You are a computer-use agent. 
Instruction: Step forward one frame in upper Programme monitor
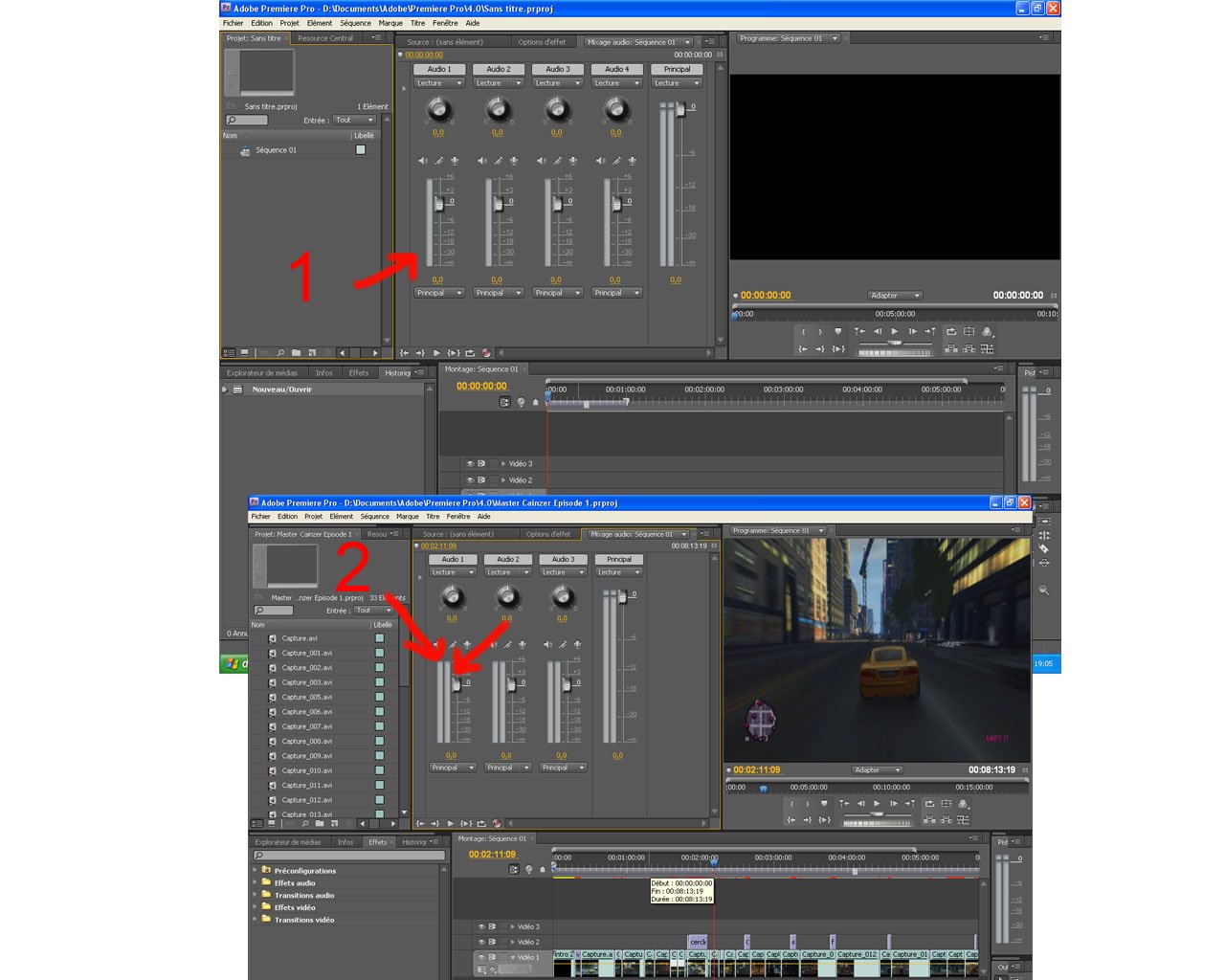point(912,331)
